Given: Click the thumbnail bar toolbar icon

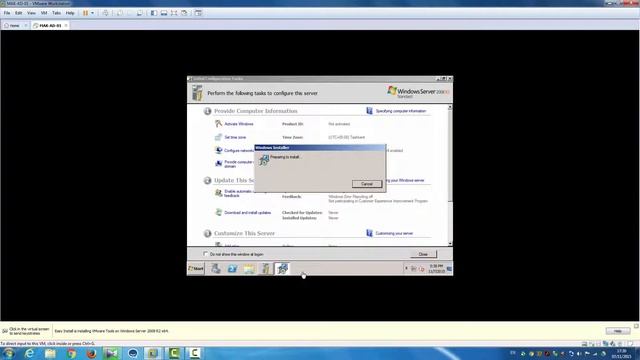Looking at the screenshot, I should click(164, 13).
